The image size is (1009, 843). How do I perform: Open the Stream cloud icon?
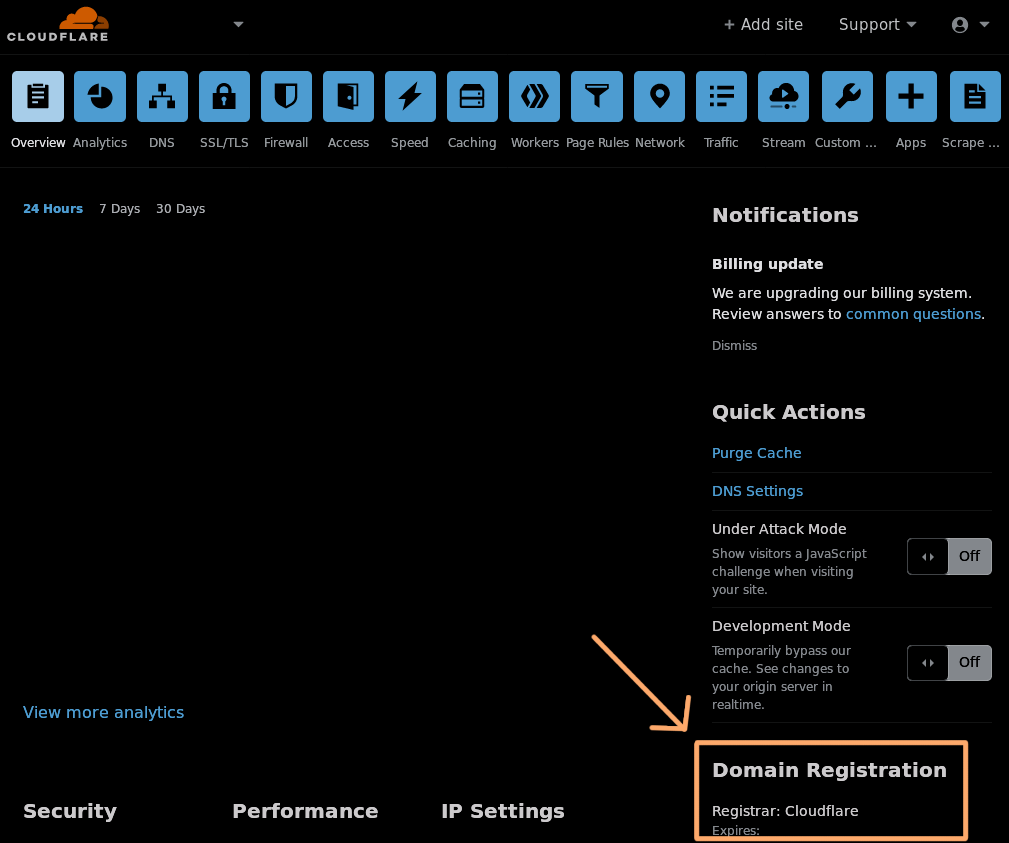click(783, 97)
